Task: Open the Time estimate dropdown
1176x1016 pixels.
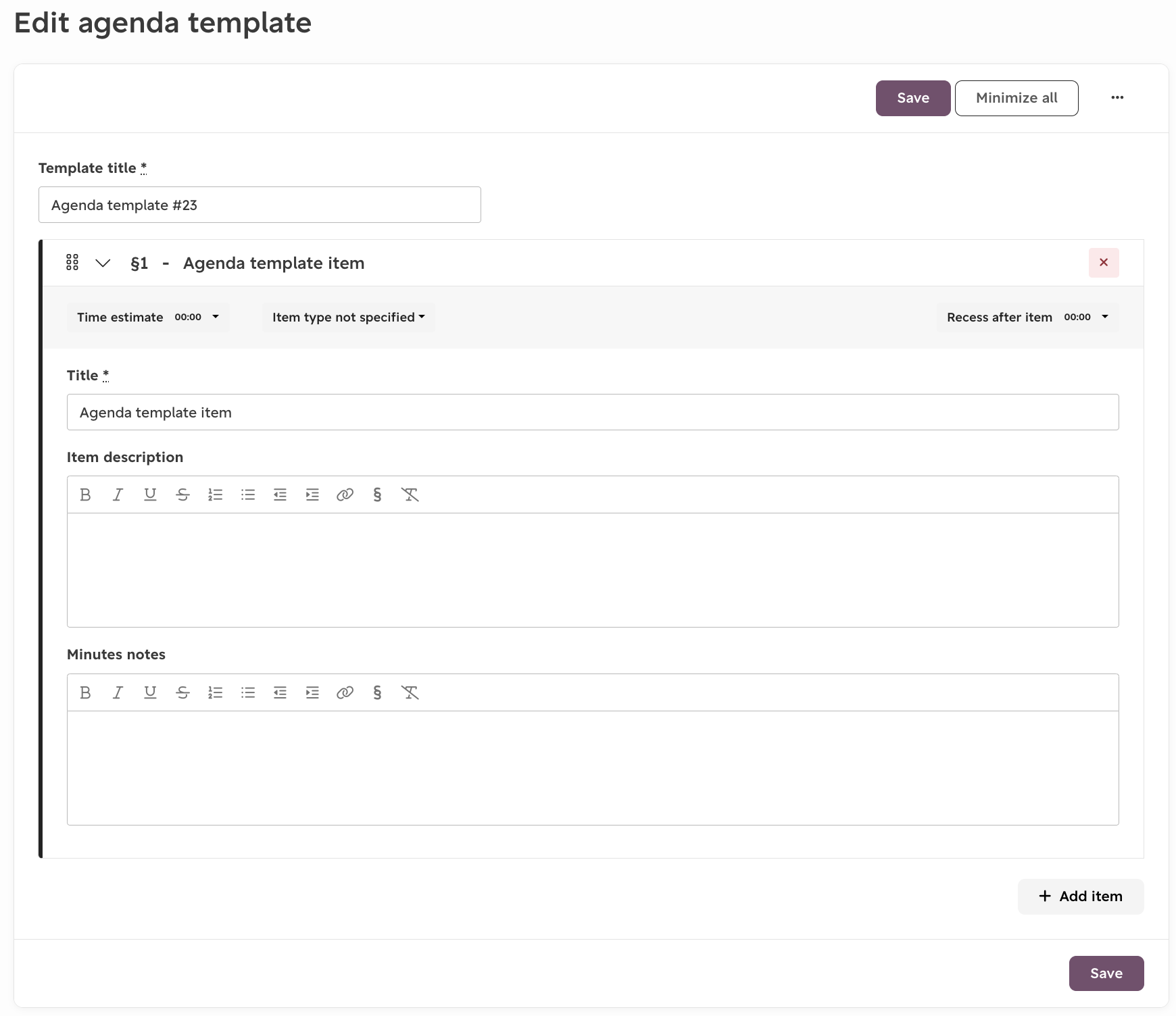Action: (x=148, y=317)
